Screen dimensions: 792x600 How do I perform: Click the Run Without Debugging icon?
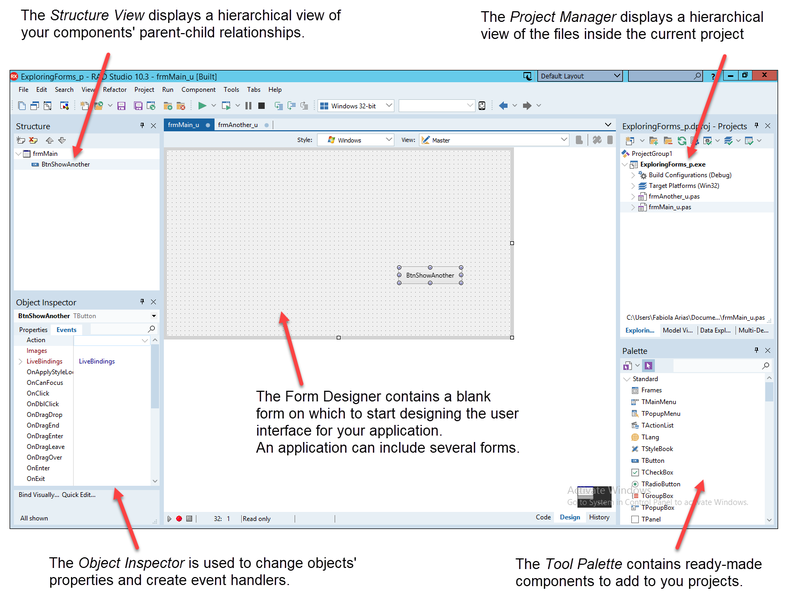226,106
